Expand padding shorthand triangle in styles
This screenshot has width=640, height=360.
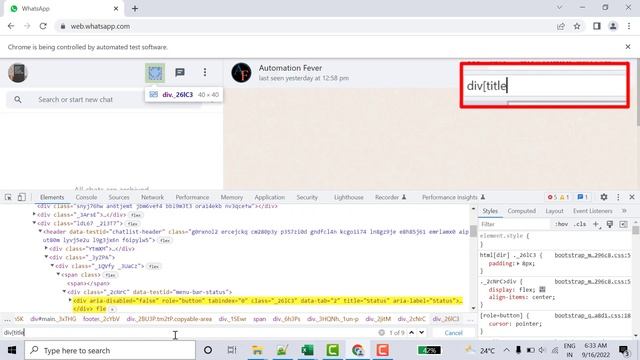coord(518,264)
